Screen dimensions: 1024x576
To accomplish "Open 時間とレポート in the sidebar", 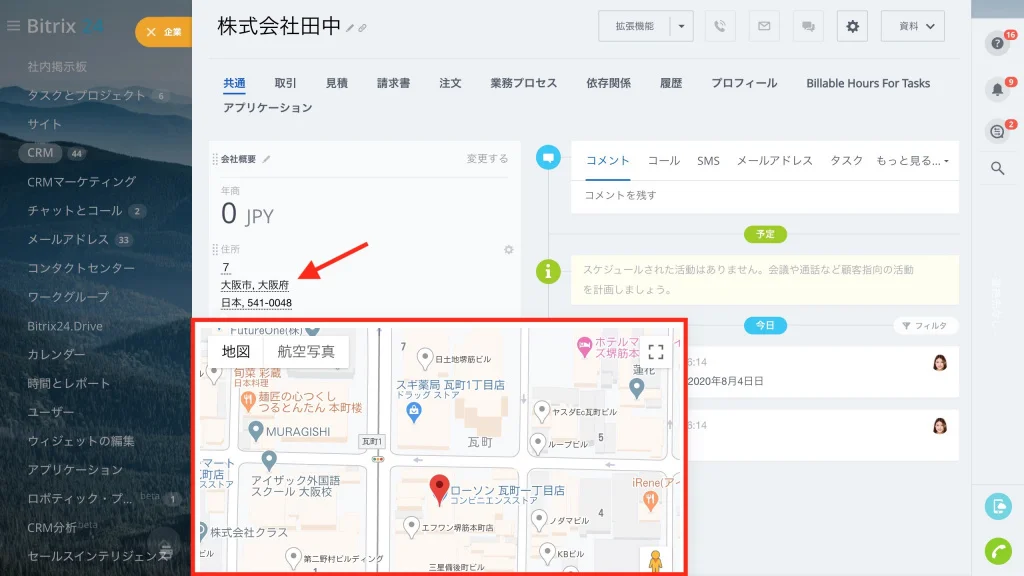I will [x=69, y=383].
